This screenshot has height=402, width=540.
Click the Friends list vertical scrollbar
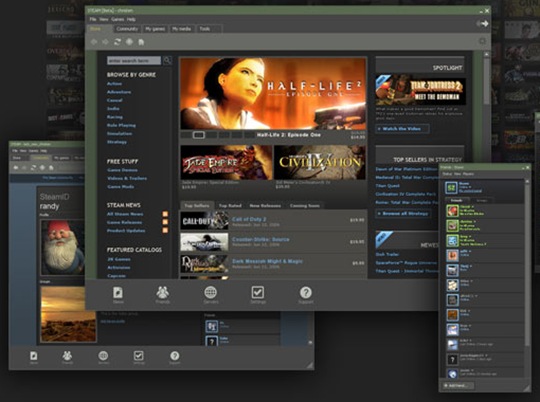tap(527, 264)
